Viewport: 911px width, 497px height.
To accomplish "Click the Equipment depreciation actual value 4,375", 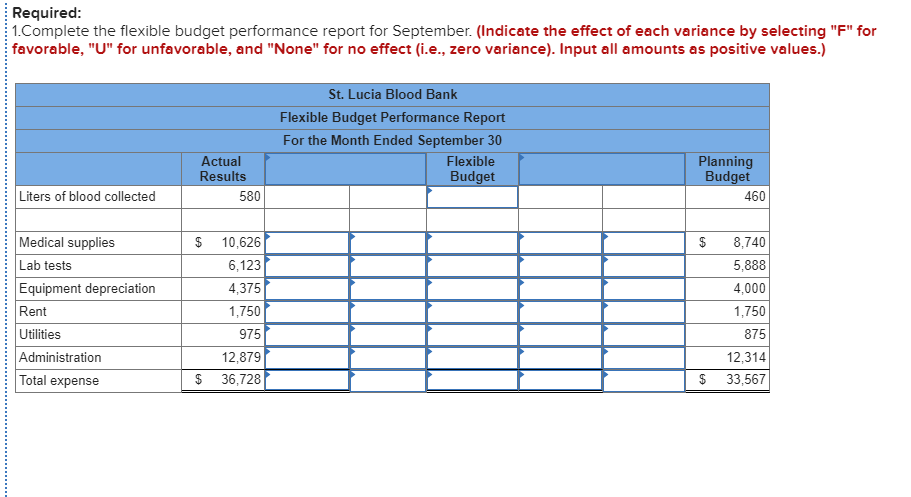I will click(x=244, y=288).
